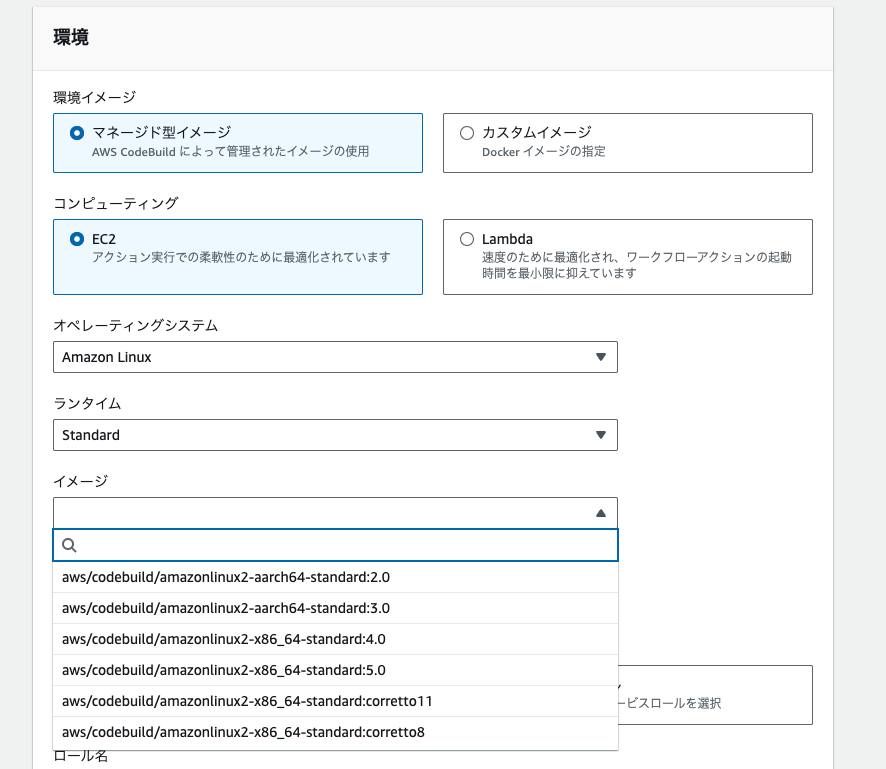This screenshot has width=886, height=769.
Task: Open the オペレーティングシステム dropdown
Action: click(335, 357)
